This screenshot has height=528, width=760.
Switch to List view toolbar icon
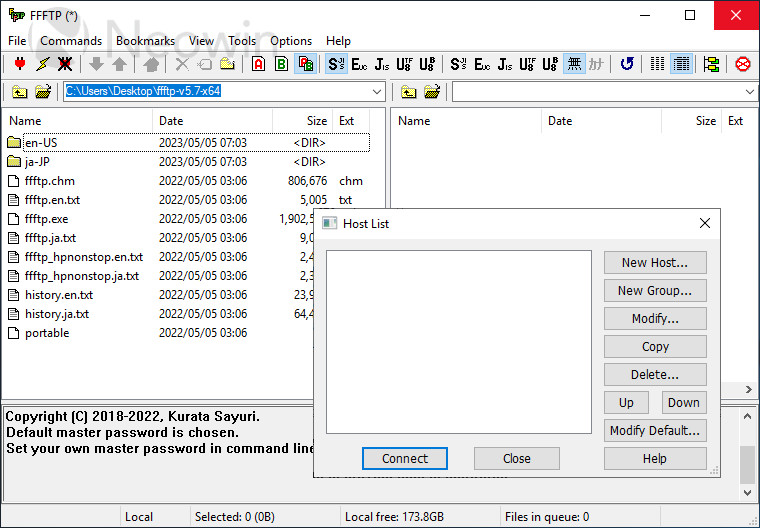pos(657,64)
